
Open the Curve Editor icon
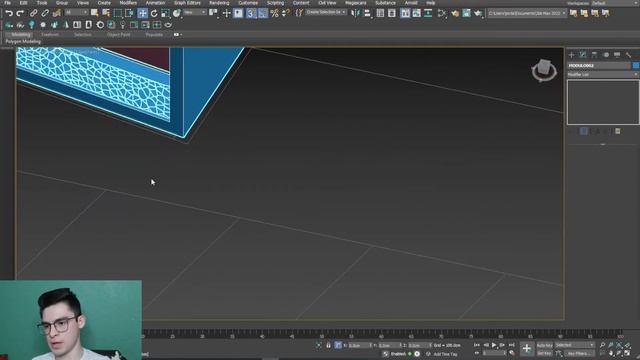pos(416,13)
